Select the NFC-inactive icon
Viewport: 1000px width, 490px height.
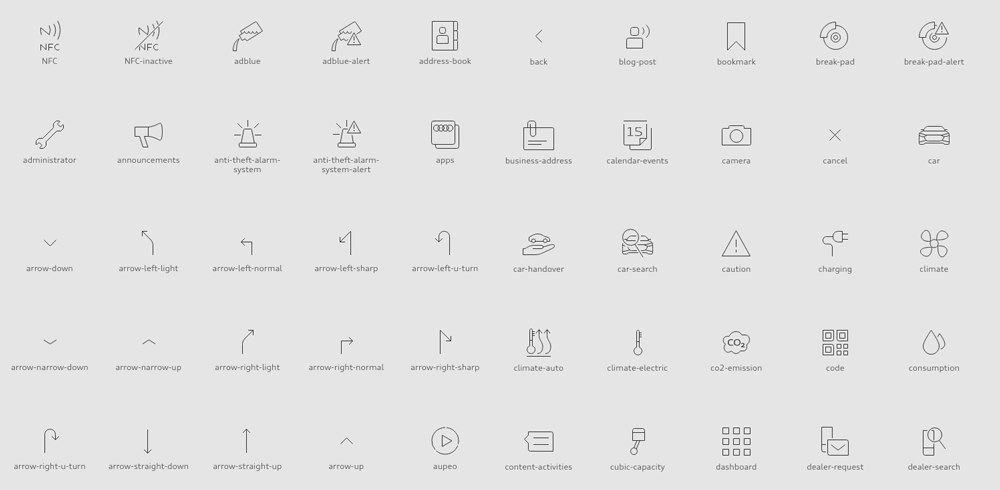pyautogui.click(x=148, y=37)
